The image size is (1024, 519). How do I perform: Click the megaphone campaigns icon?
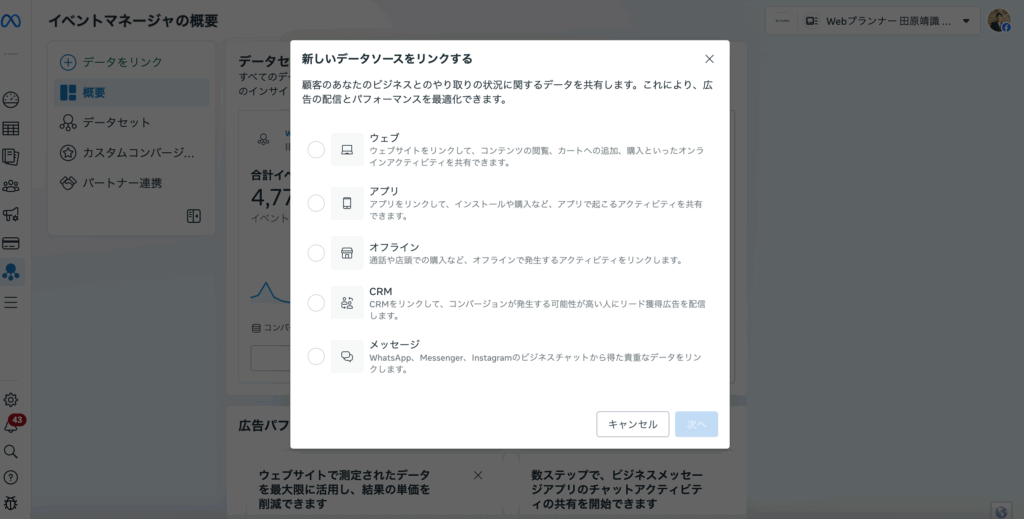[x=12, y=214]
